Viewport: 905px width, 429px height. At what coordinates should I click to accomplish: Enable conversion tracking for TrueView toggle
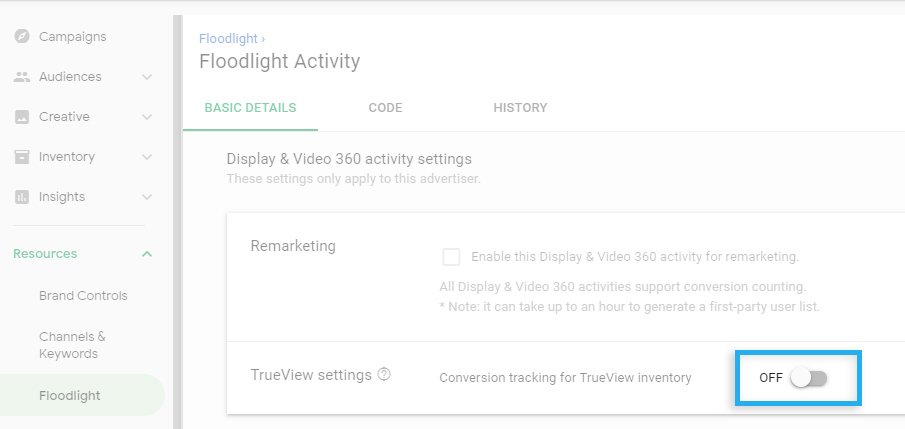[809, 378]
